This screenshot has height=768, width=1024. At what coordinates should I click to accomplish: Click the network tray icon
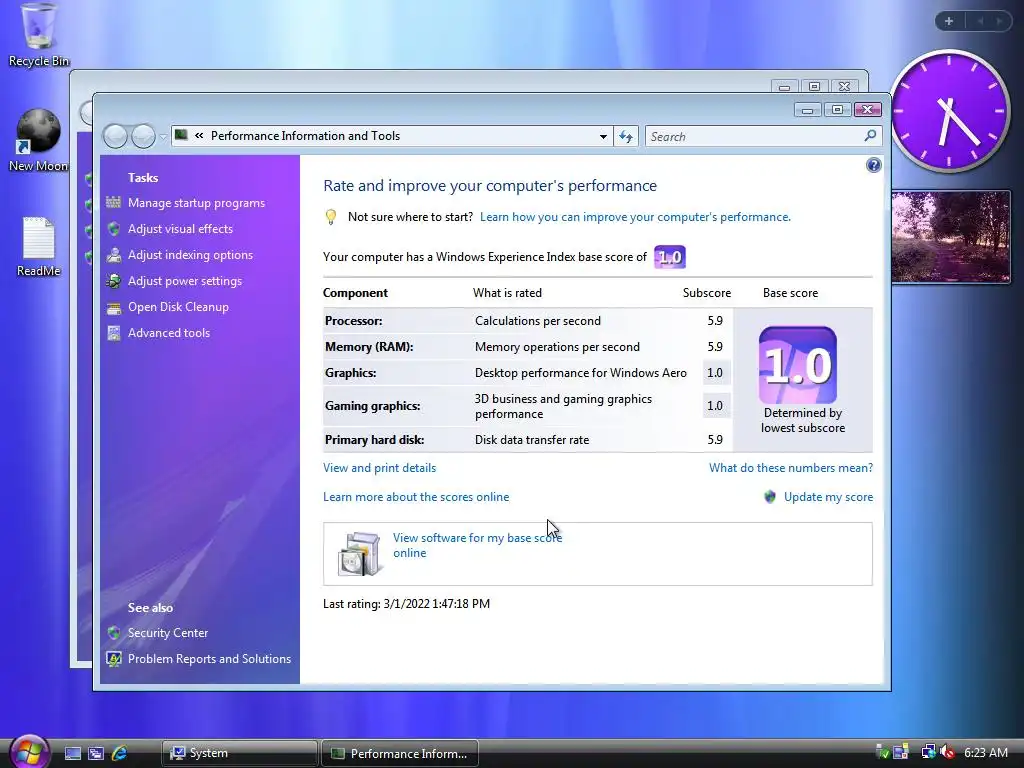coord(928,753)
